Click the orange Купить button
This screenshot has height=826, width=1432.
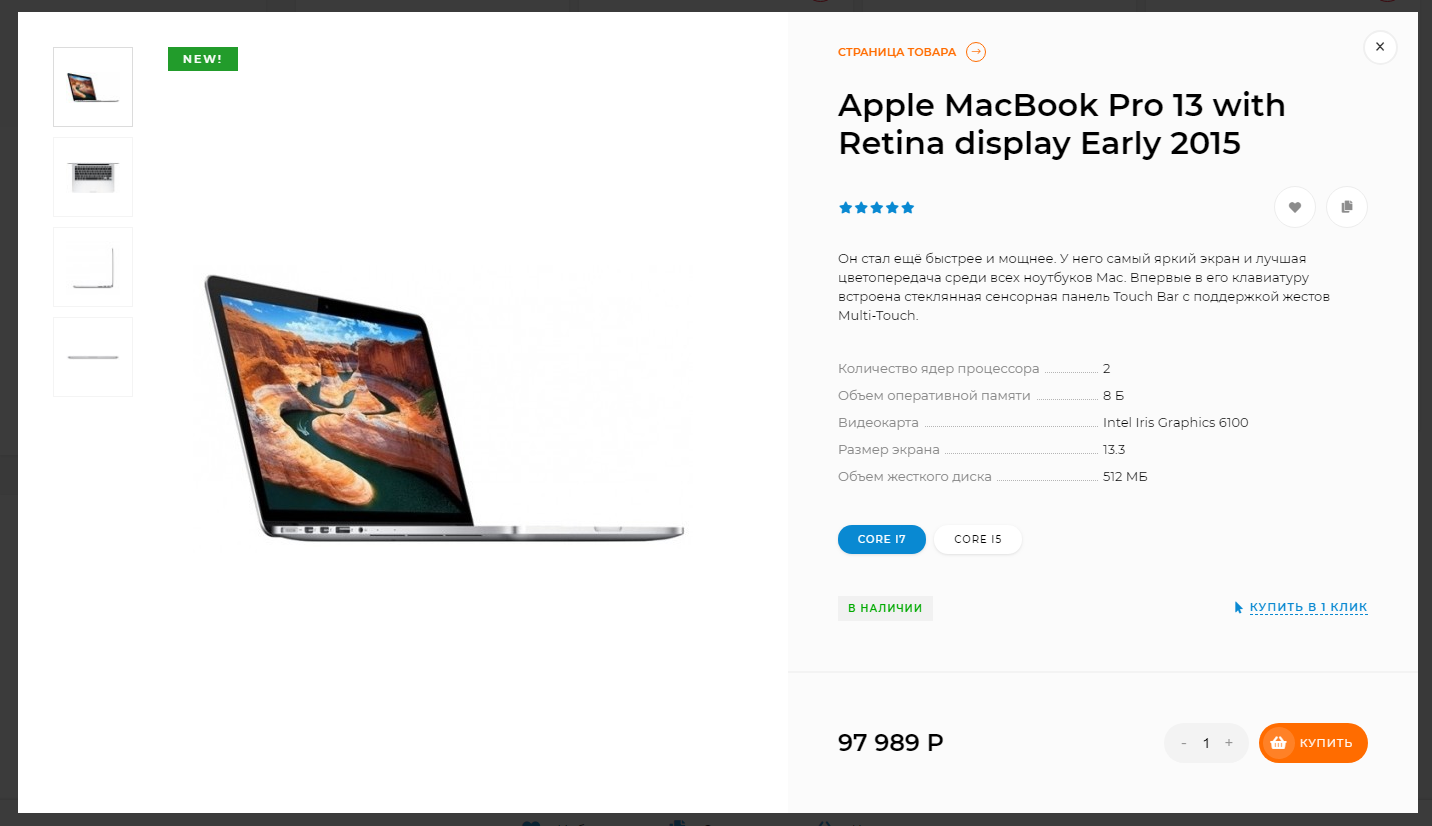coord(1313,743)
